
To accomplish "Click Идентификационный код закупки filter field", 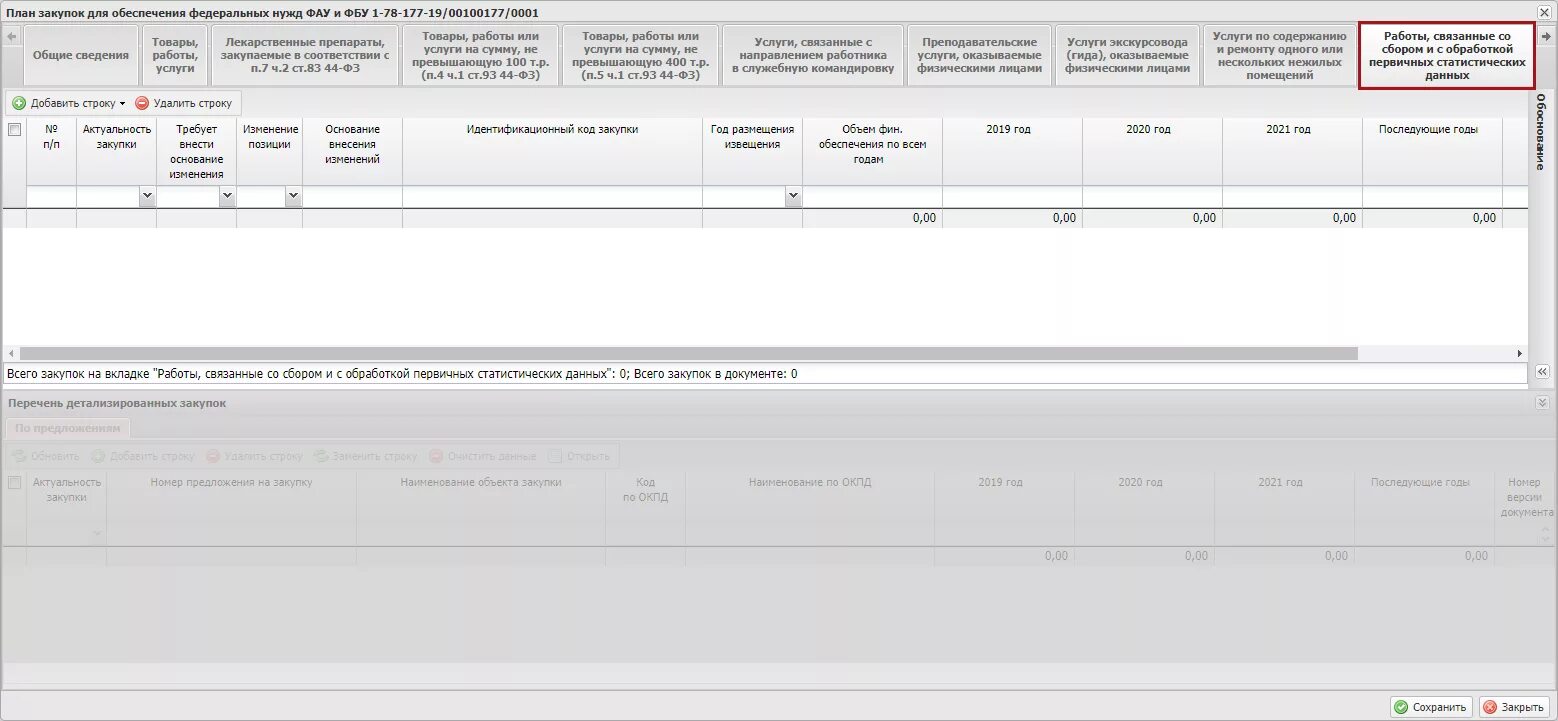I will 552,197.
